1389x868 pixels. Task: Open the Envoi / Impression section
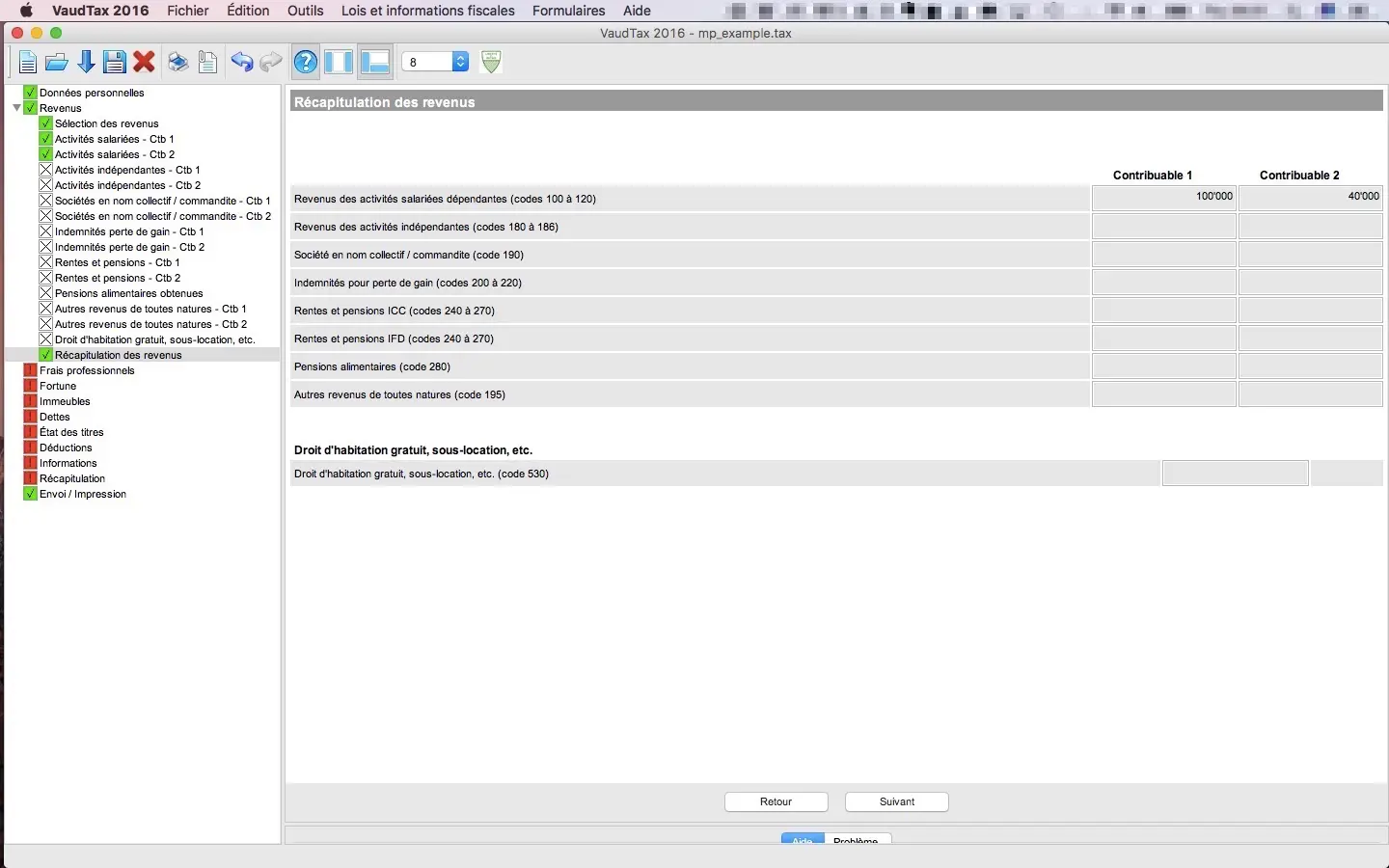(x=83, y=494)
